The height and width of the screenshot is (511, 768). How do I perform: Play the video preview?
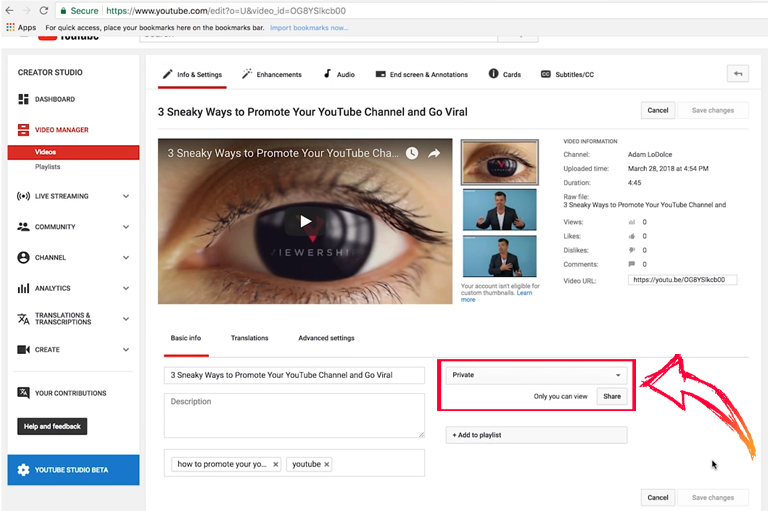(305, 221)
